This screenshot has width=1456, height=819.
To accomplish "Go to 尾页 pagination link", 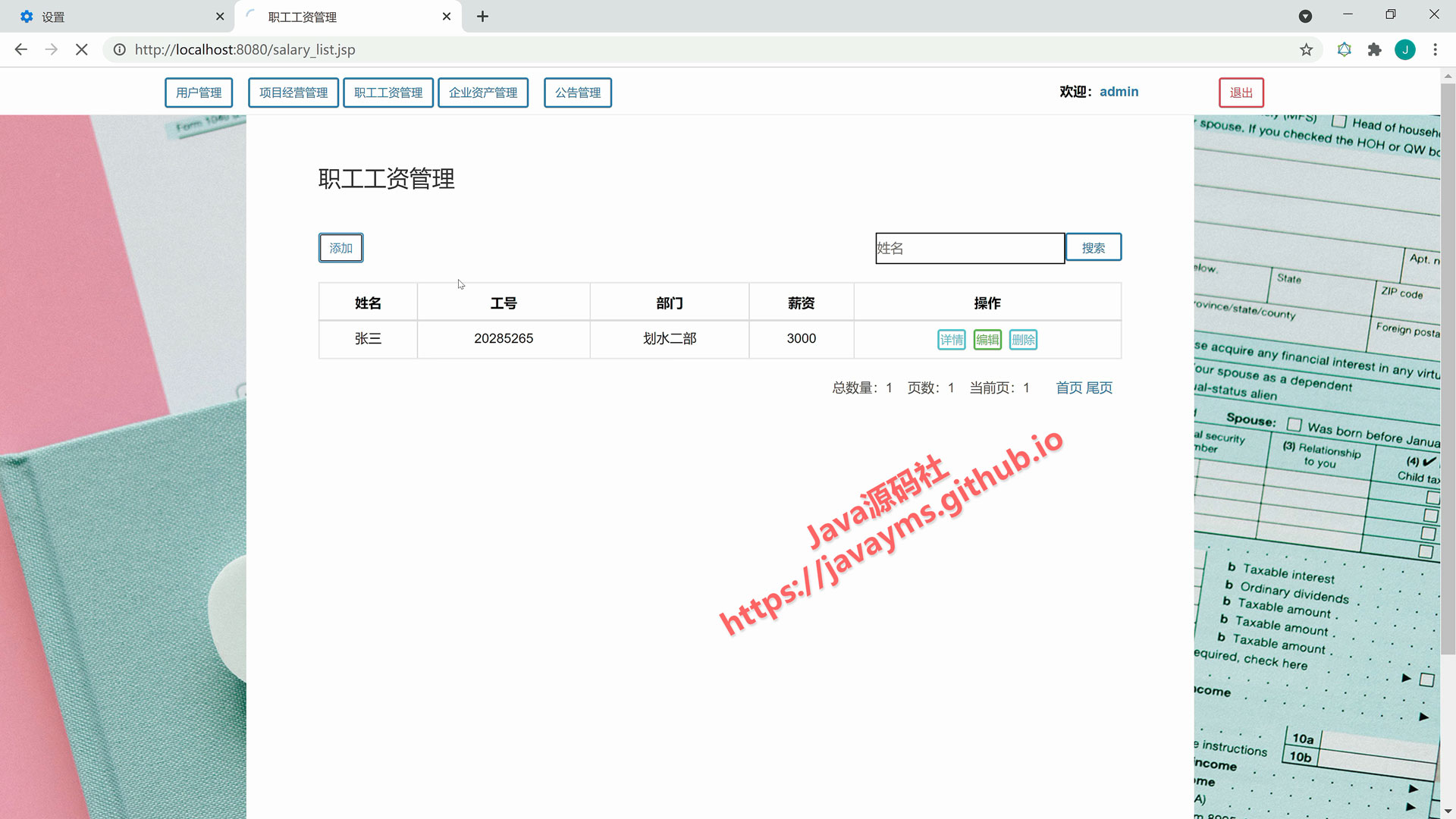I will click(x=1100, y=388).
